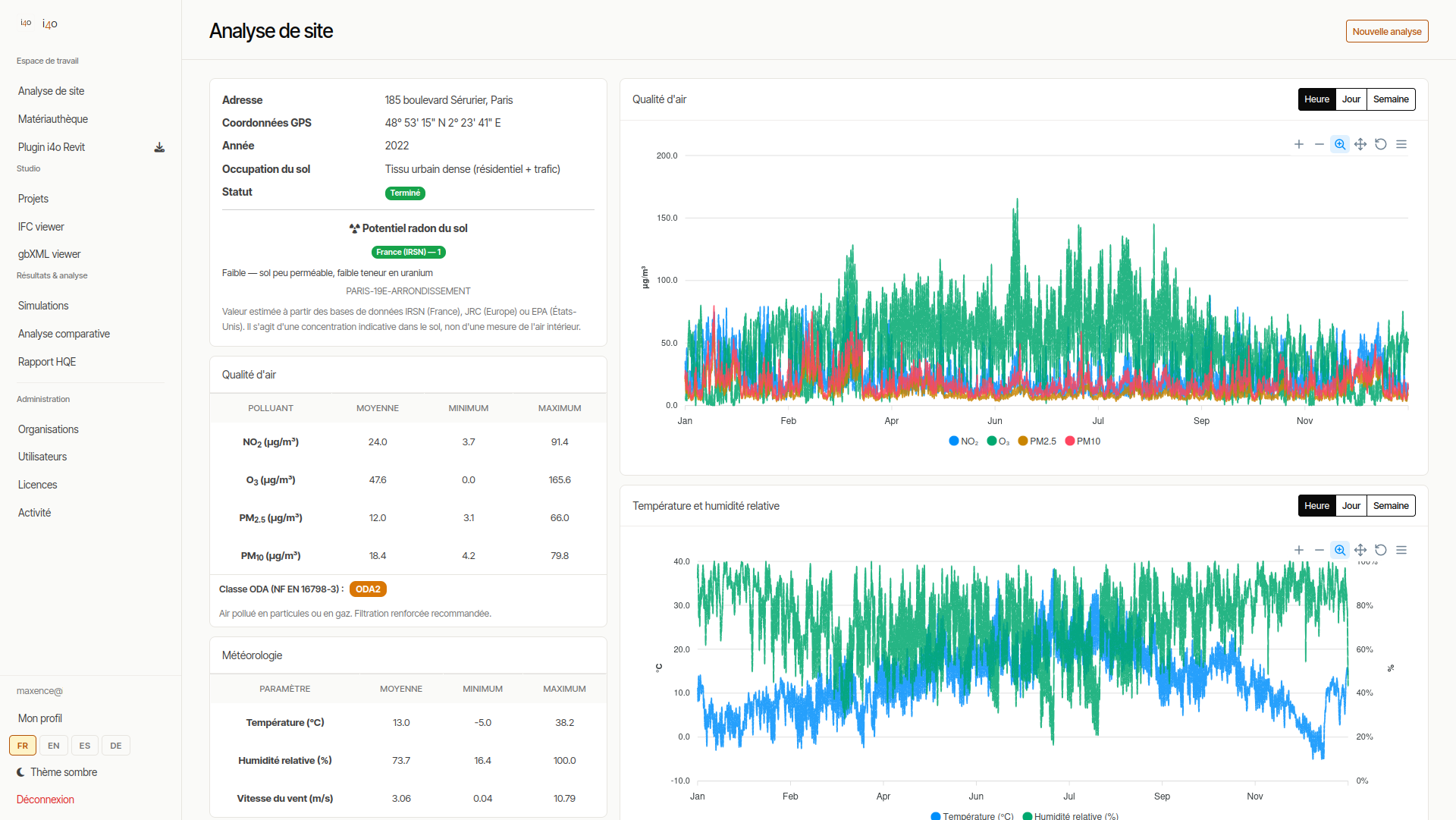1456x820 pixels.
Task: Click the PARAMÈTRE column header
Action: pos(285,689)
